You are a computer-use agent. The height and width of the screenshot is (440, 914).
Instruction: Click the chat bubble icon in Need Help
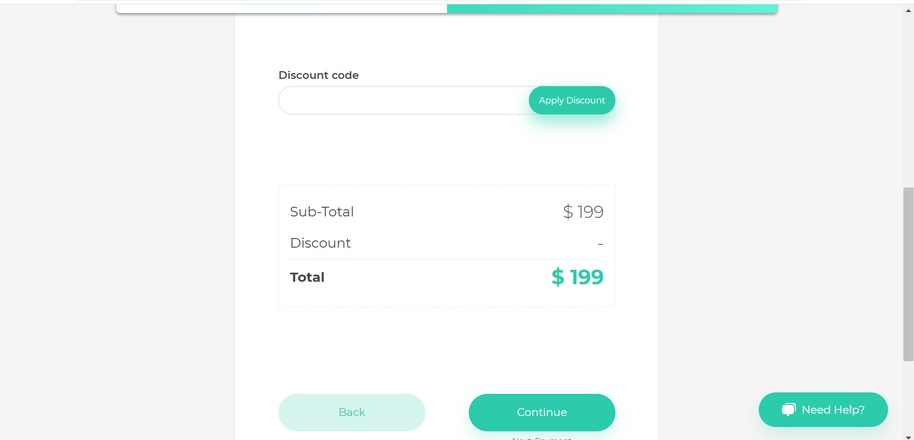pos(789,410)
